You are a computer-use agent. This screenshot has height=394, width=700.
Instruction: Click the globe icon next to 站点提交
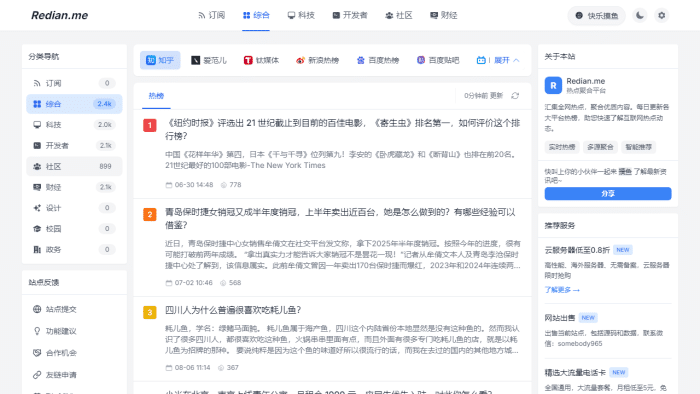coord(37,309)
